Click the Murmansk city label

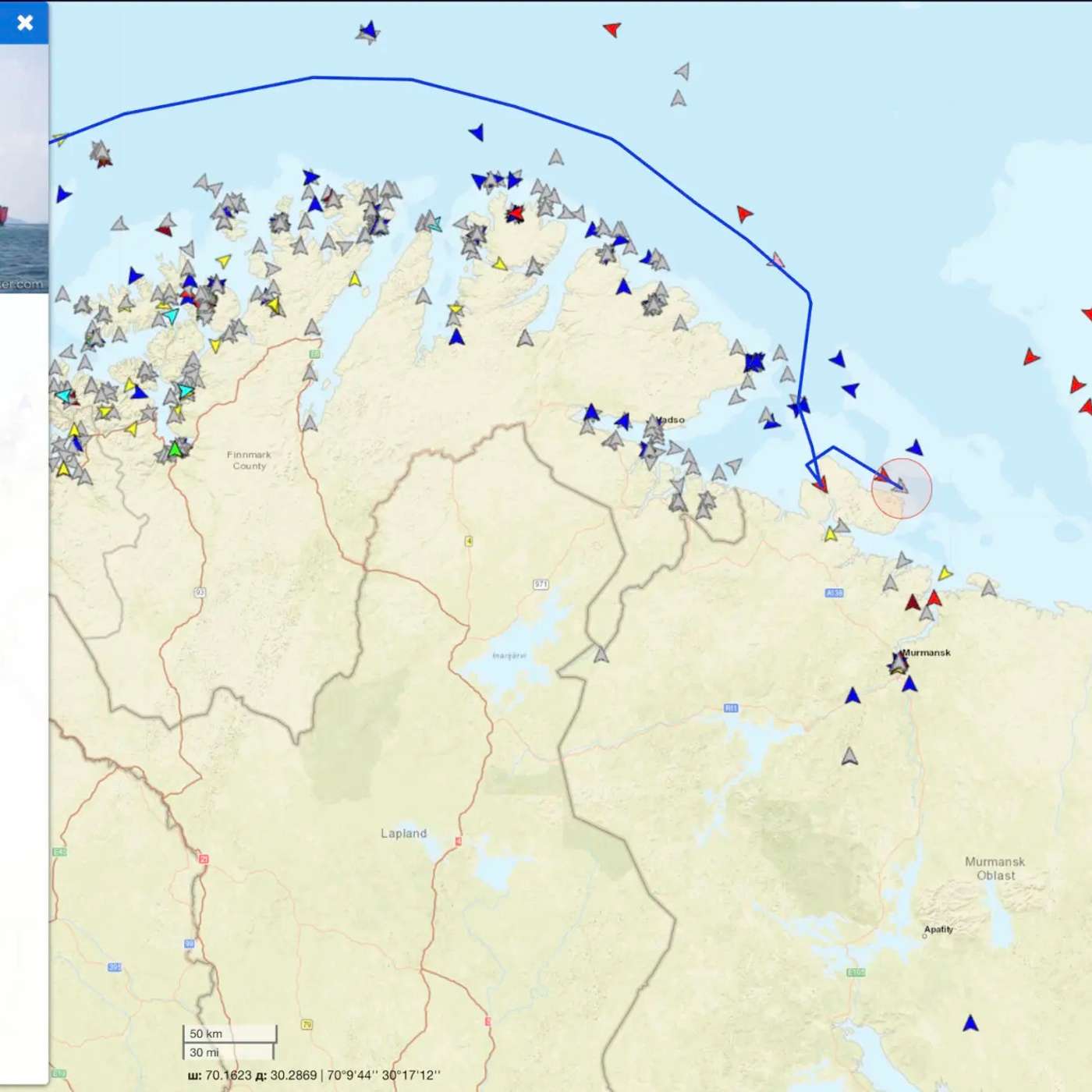click(927, 653)
